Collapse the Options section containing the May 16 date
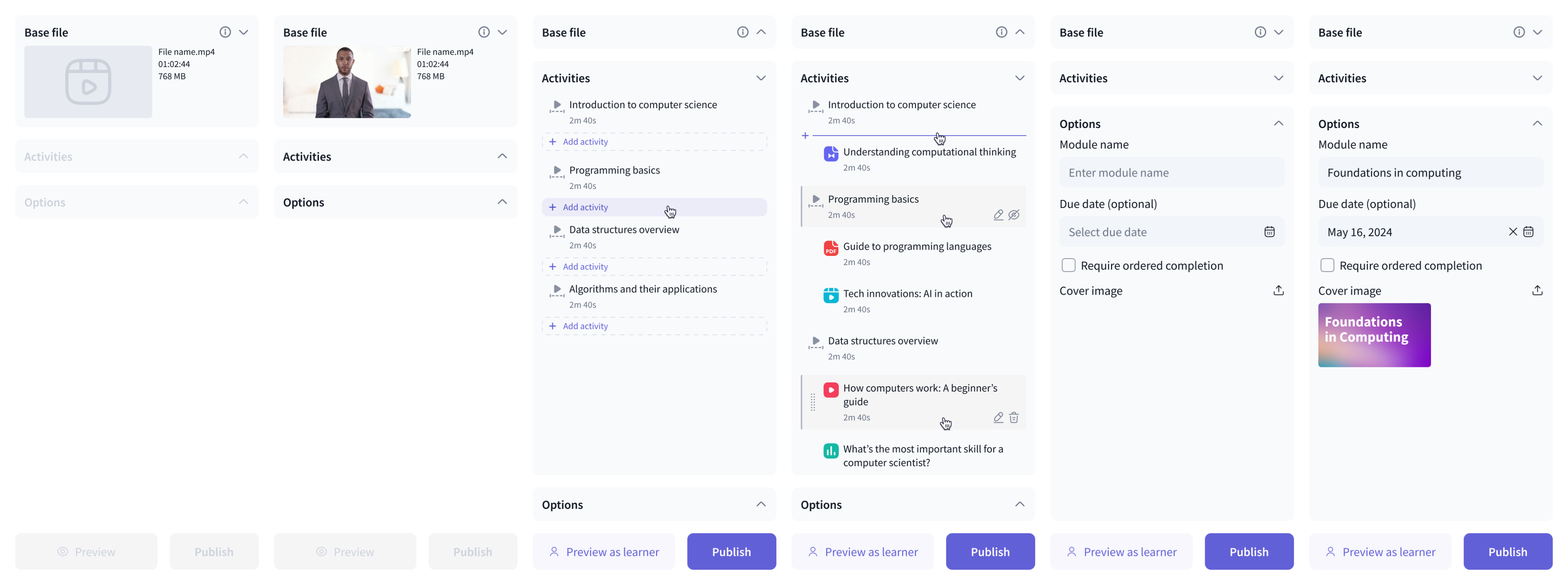 (x=1537, y=123)
